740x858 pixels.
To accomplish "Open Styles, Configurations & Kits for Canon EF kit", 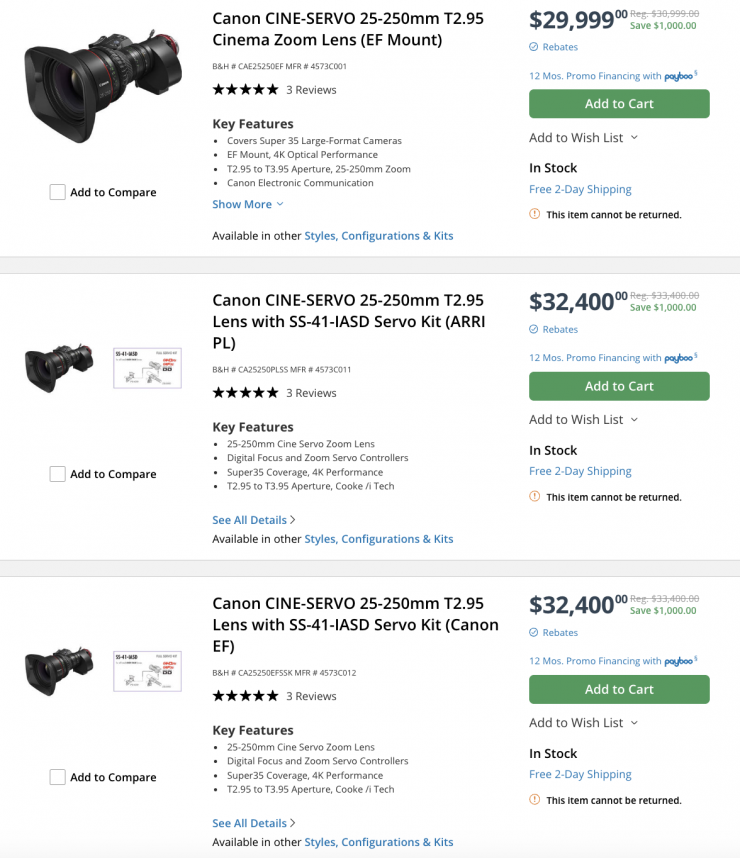I will pos(378,842).
